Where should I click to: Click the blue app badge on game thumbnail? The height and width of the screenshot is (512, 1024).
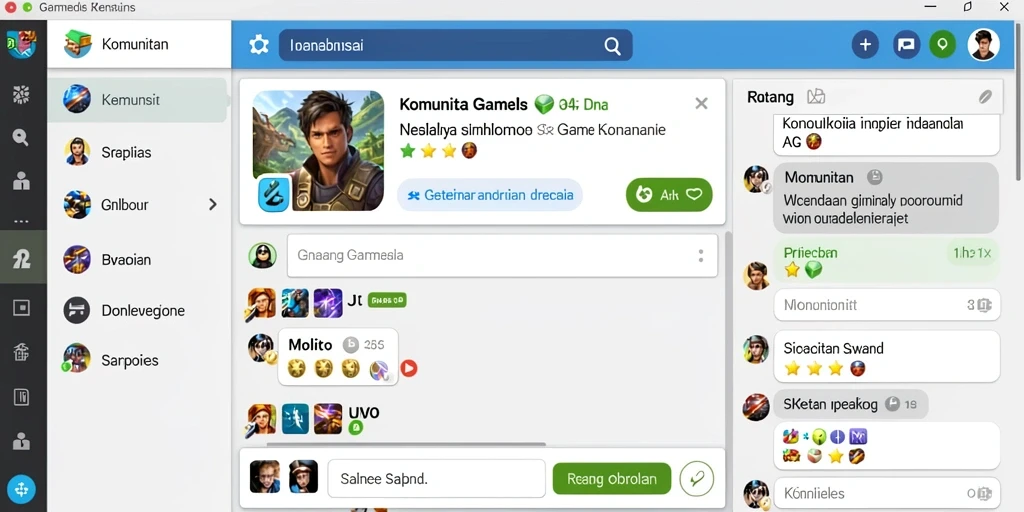pos(274,194)
